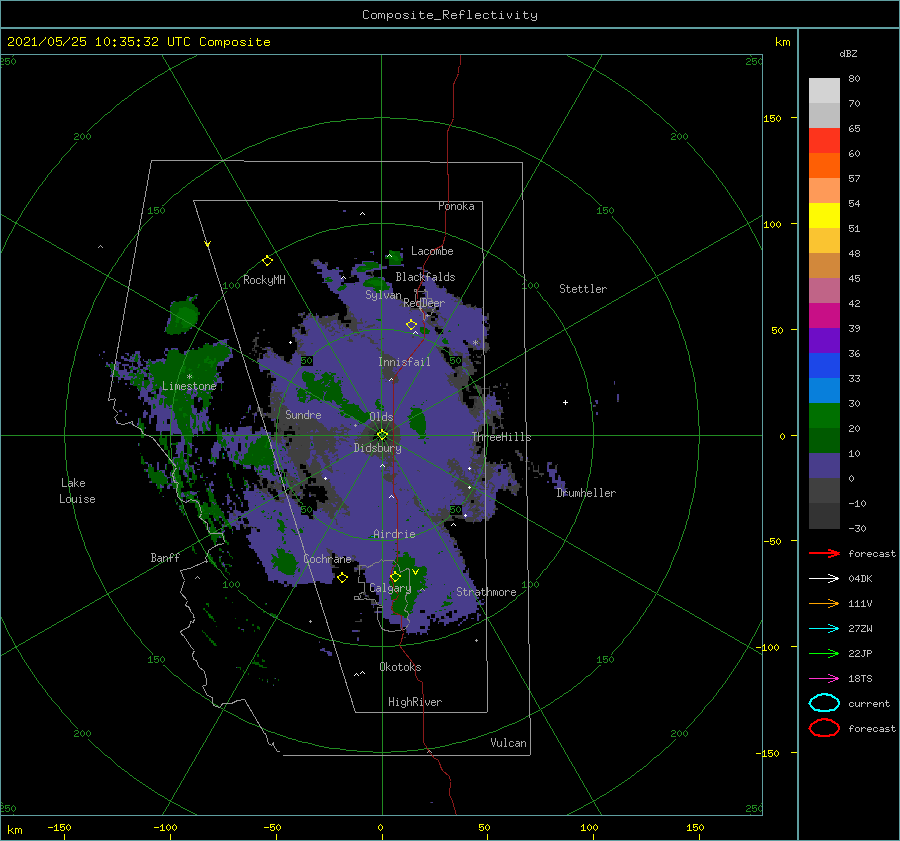Select the 65 dBZ red swatch

click(824, 140)
